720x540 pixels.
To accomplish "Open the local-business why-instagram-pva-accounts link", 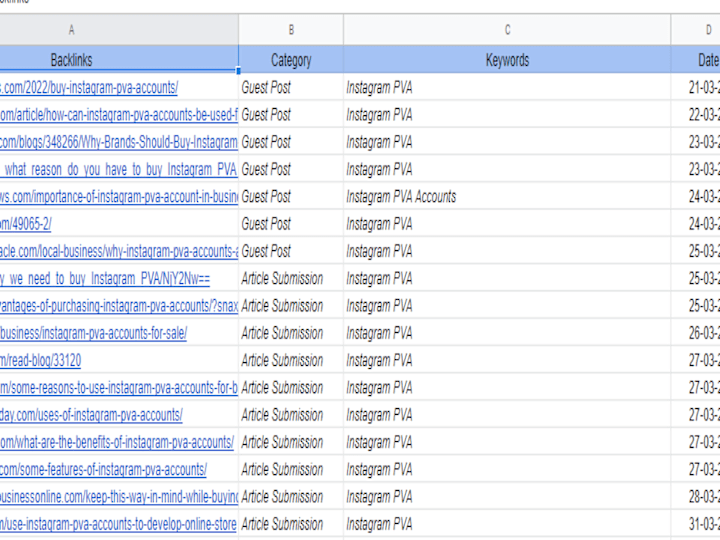I will click(119, 251).
